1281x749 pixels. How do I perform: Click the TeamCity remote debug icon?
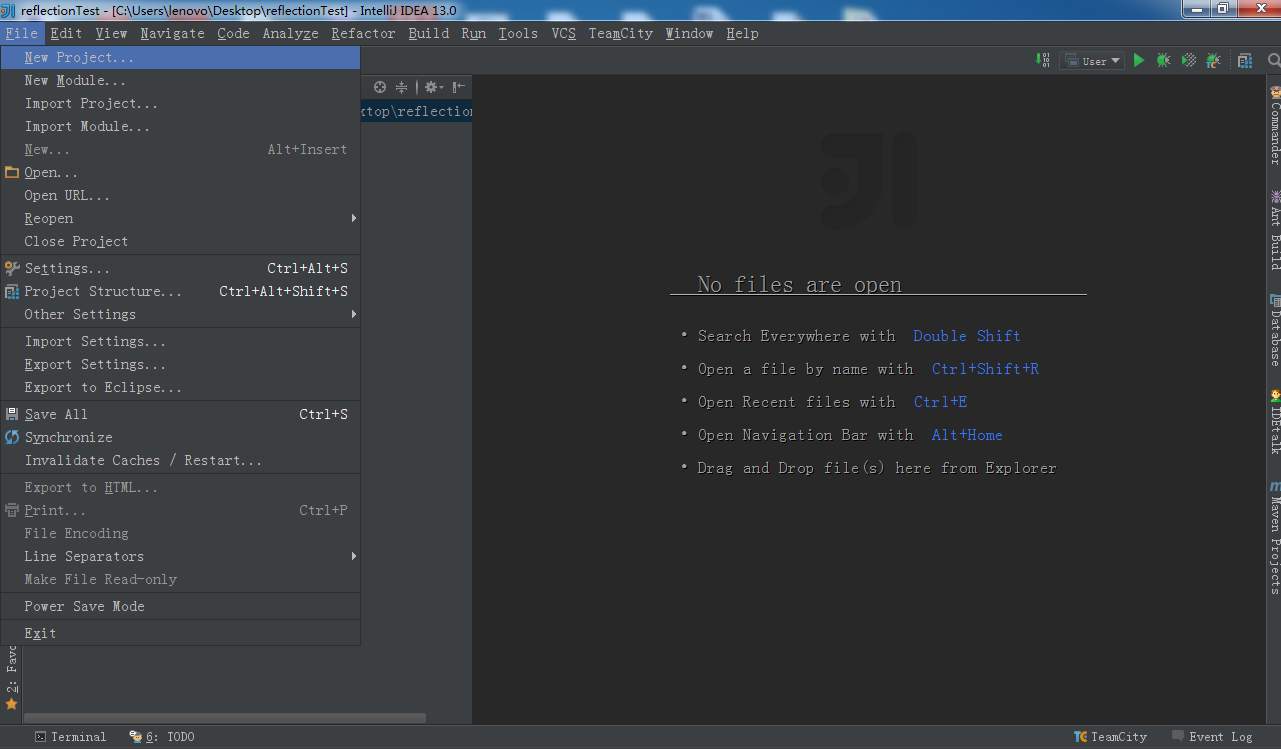(x=1213, y=60)
